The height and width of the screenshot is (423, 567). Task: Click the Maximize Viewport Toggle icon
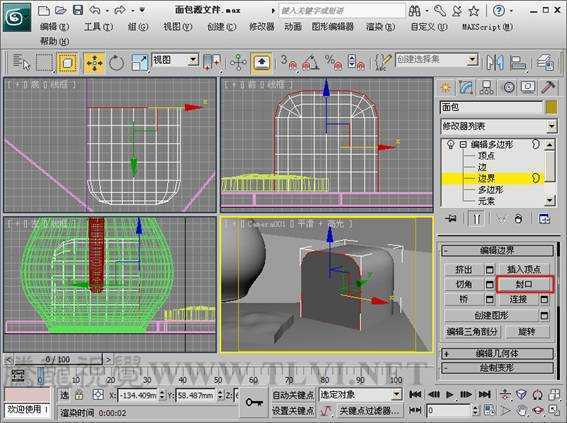(554, 410)
